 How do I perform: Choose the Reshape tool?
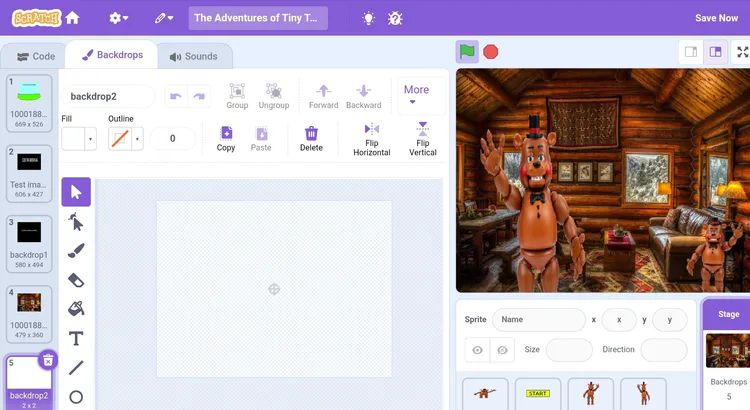(x=76, y=222)
